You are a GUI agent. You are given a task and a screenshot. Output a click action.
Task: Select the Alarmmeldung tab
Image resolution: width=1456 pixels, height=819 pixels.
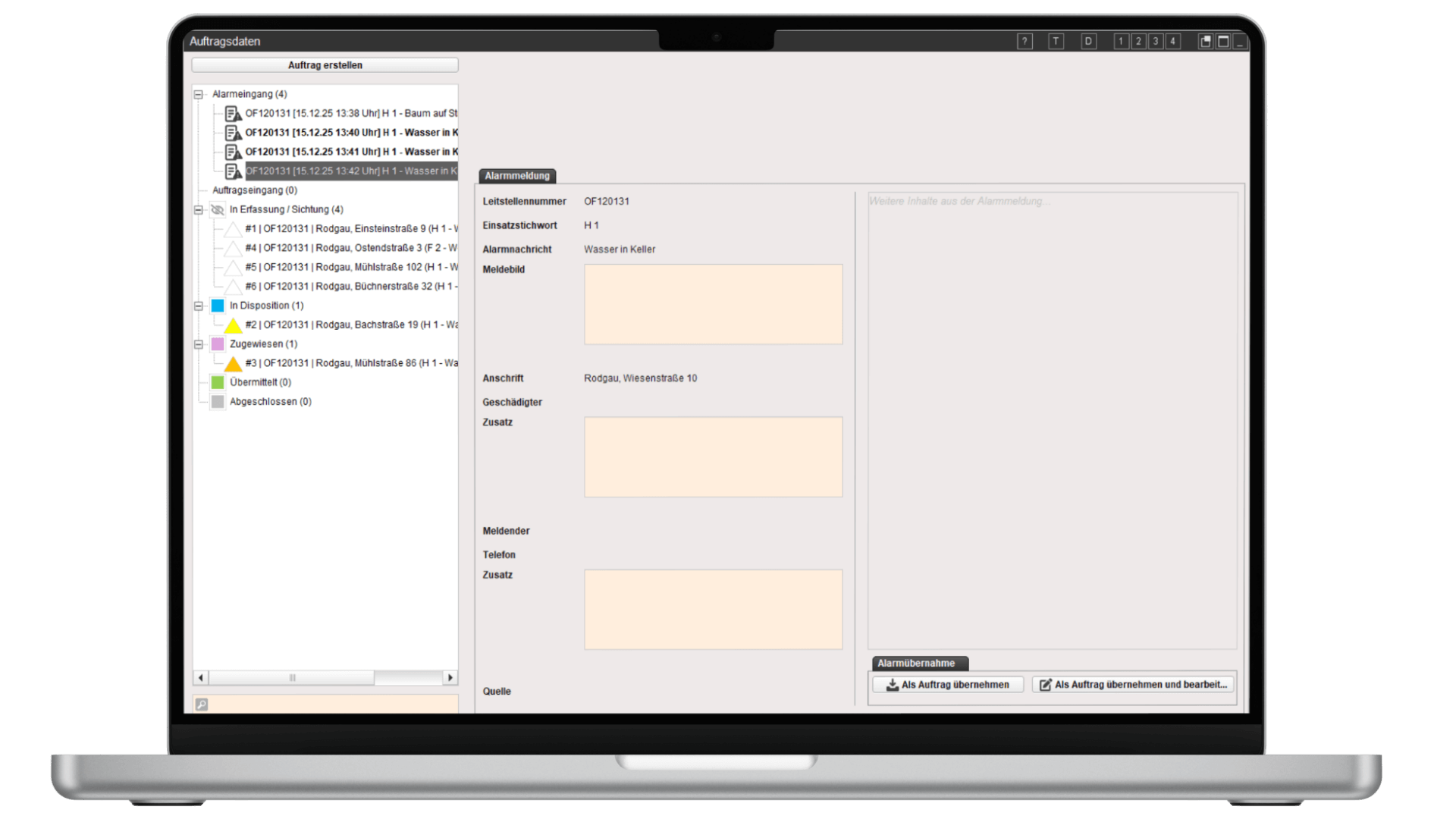[x=517, y=176]
